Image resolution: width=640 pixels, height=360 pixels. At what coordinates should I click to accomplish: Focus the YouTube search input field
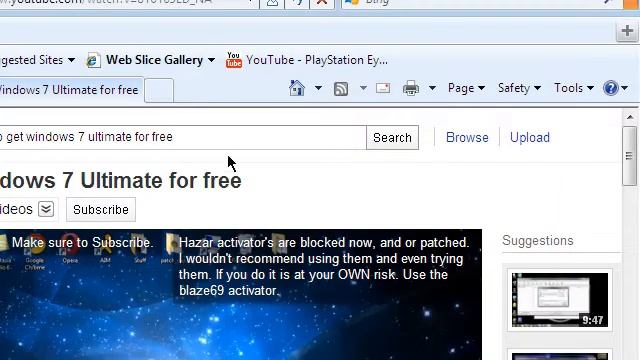click(183, 137)
